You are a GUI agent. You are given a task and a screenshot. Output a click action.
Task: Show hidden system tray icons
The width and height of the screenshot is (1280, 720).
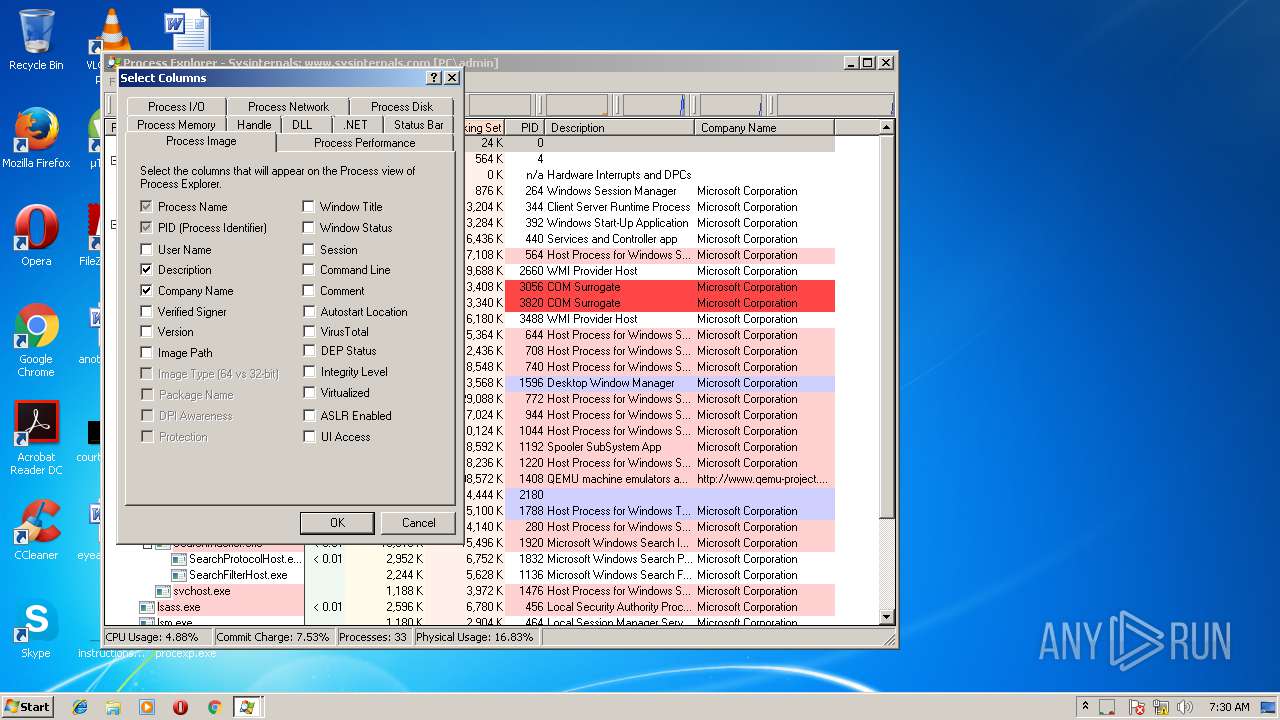(1085, 707)
